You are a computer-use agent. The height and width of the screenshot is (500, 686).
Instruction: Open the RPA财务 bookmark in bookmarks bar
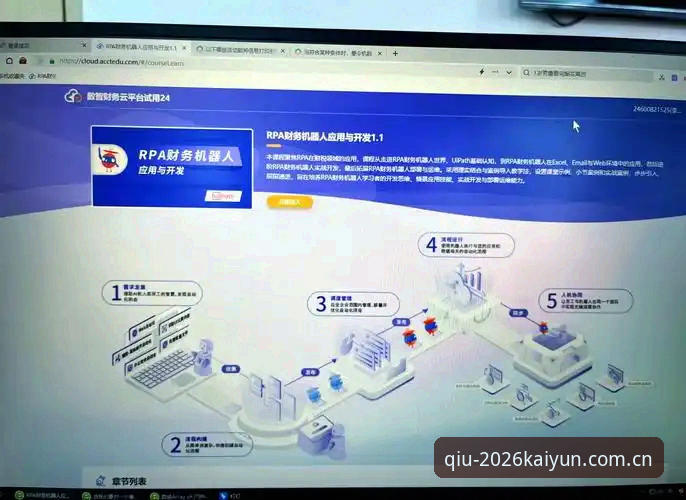coord(42,76)
